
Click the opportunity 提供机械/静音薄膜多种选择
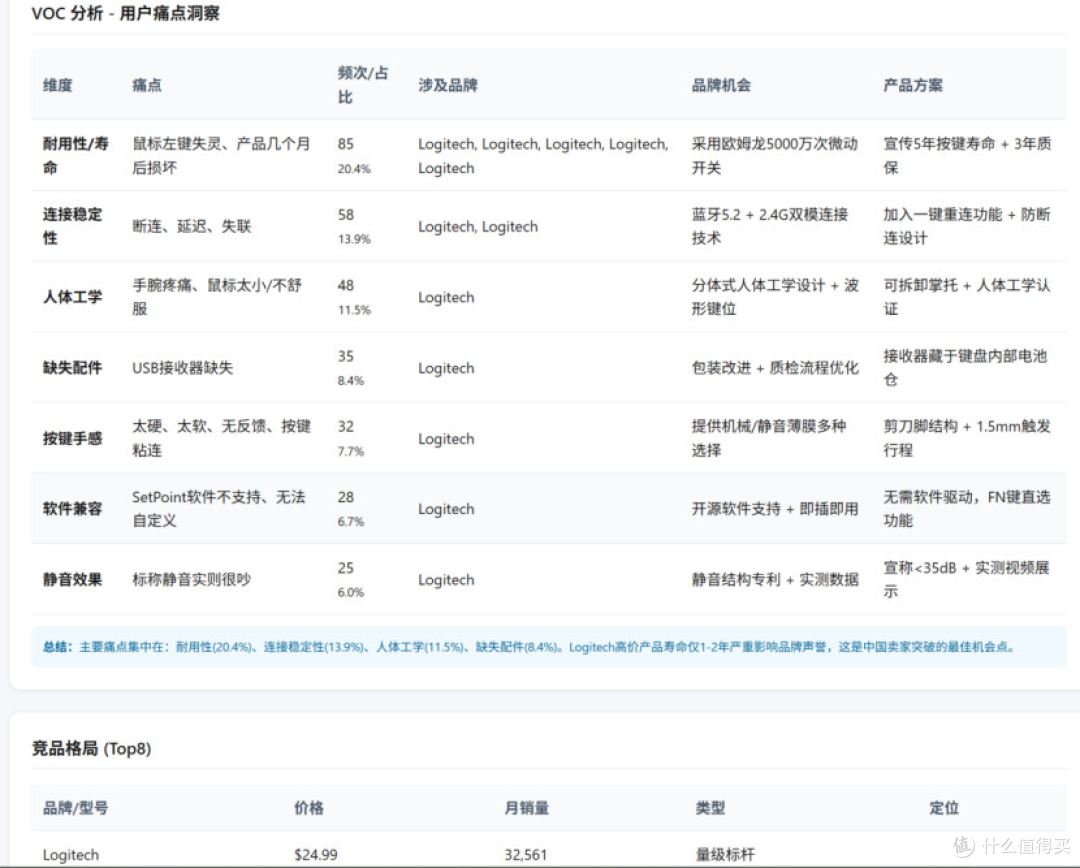pyautogui.click(x=769, y=438)
